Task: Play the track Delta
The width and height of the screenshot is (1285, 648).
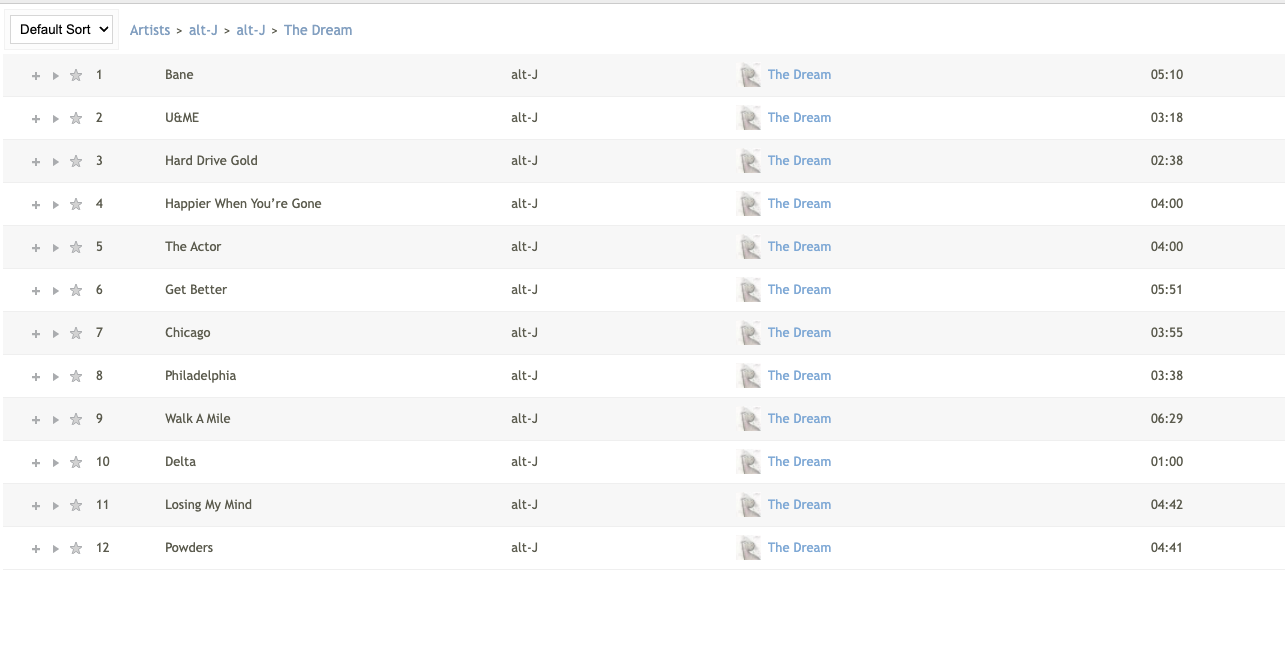Action: pos(56,463)
